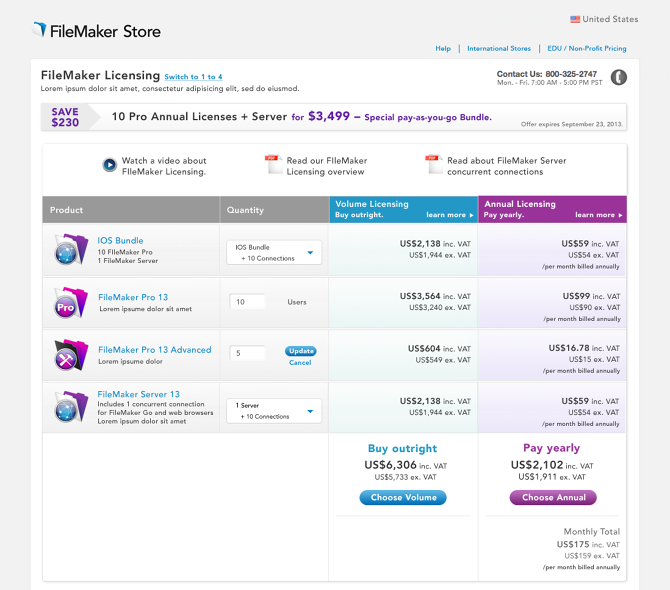Image resolution: width=670 pixels, height=590 pixels.
Task: Click the Contact Us phone number
Action: coord(571,74)
